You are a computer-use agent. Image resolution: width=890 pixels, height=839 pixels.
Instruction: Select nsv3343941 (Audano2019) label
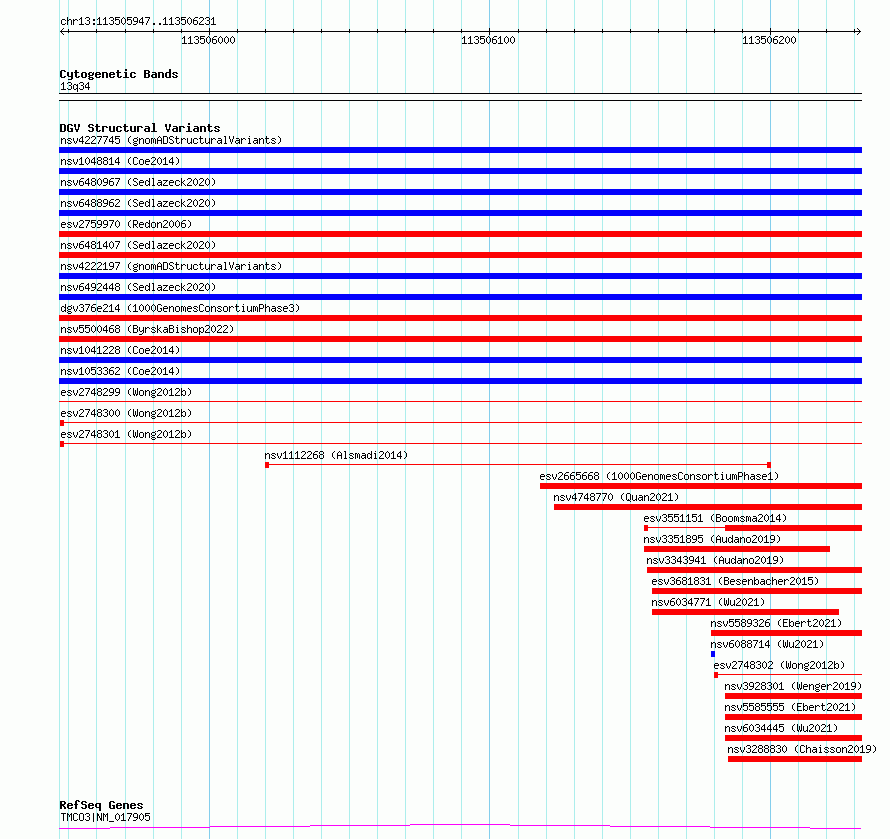tap(715, 560)
